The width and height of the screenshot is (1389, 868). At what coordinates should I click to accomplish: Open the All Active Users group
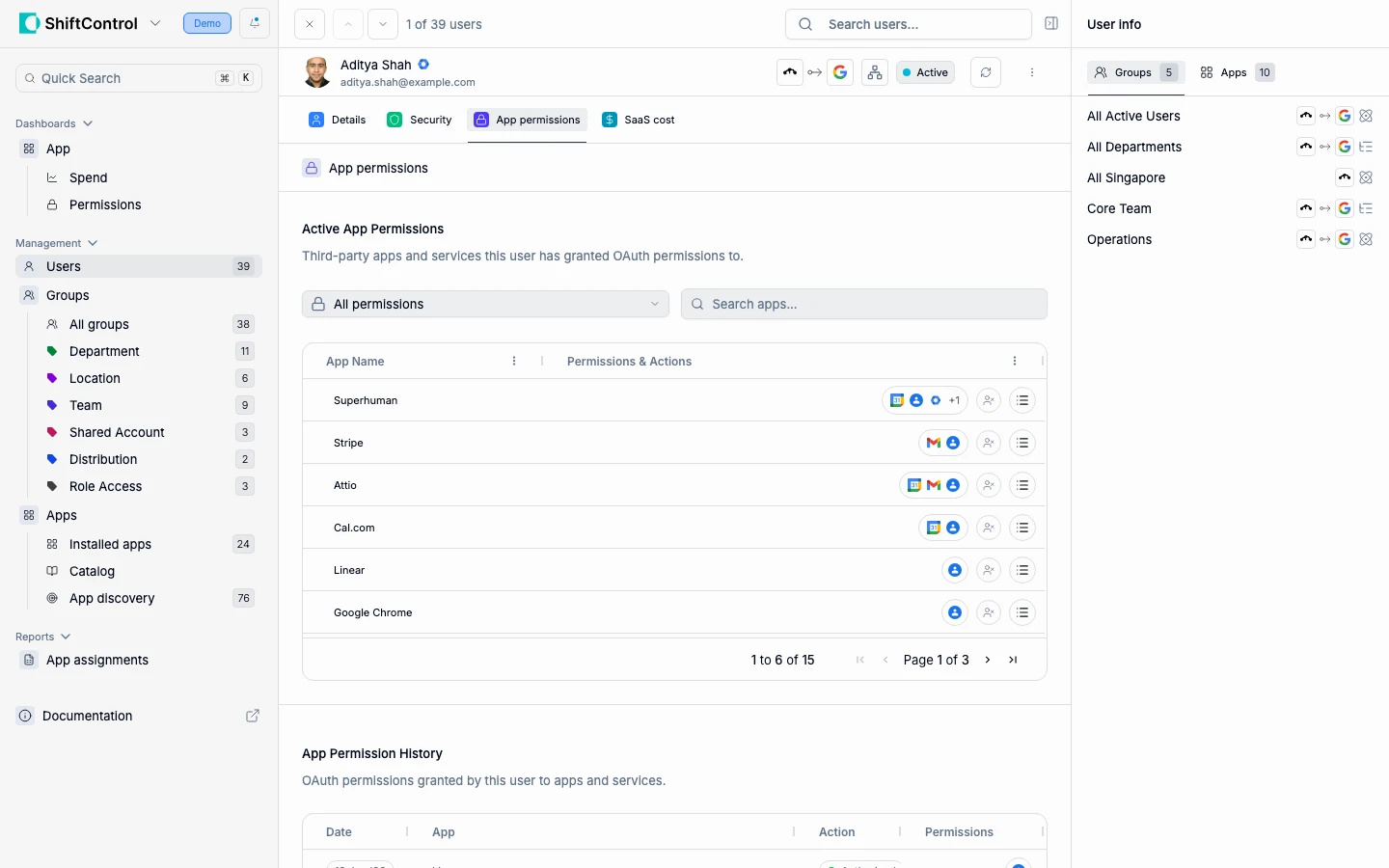click(x=1133, y=116)
